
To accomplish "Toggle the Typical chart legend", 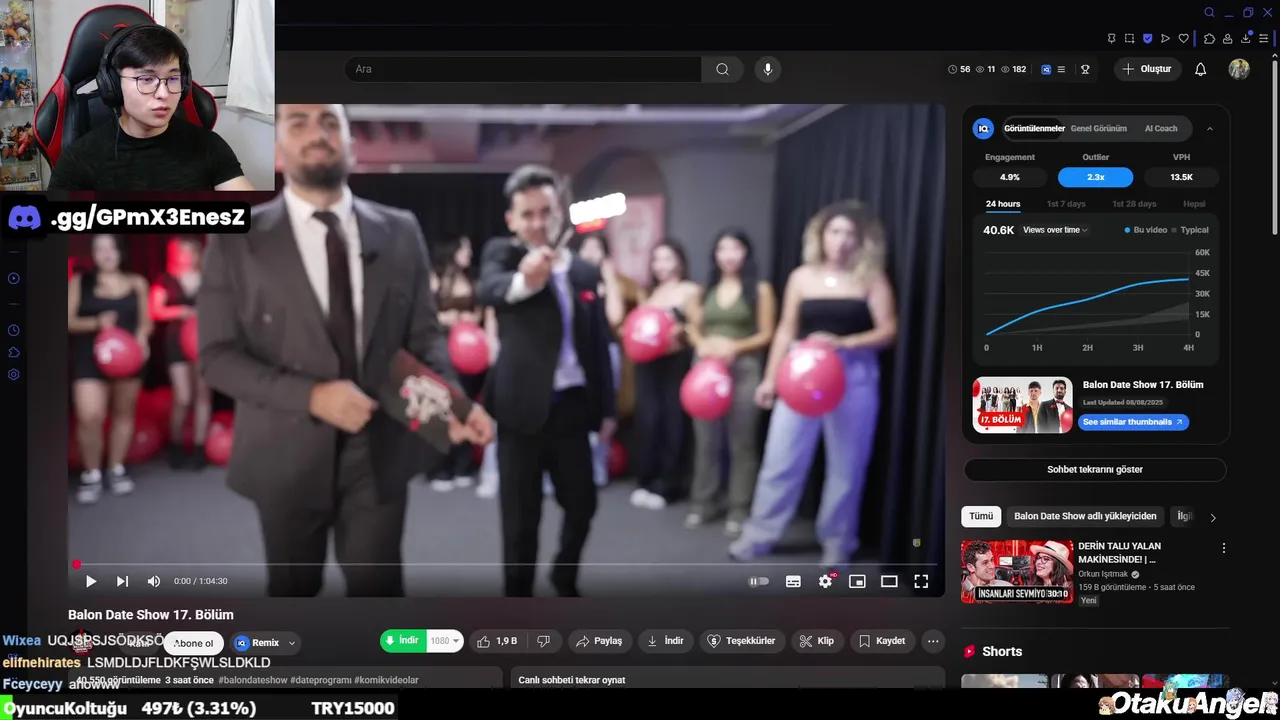I will [x=1190, y=230].
